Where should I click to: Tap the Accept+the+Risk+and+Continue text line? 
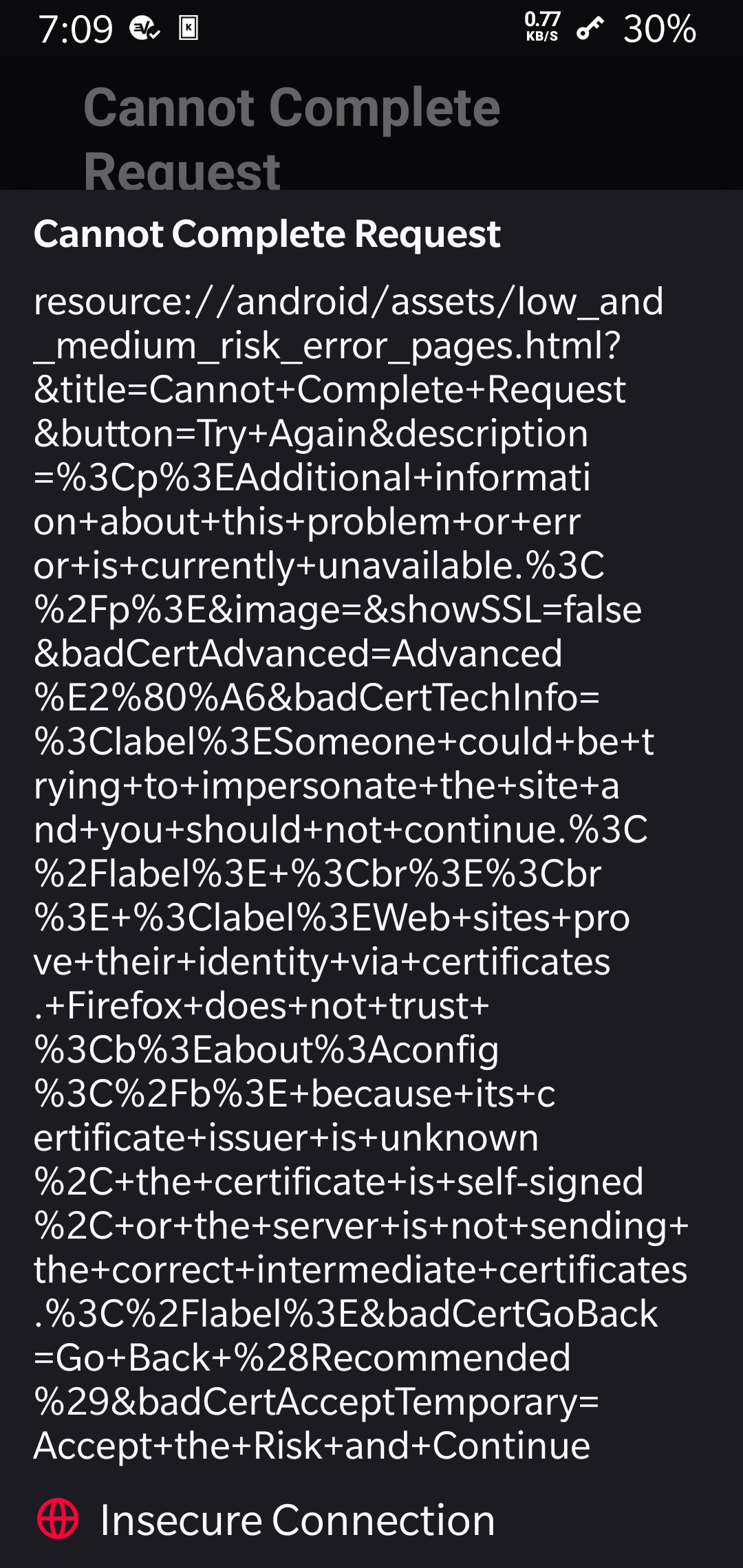[312, 1446]
